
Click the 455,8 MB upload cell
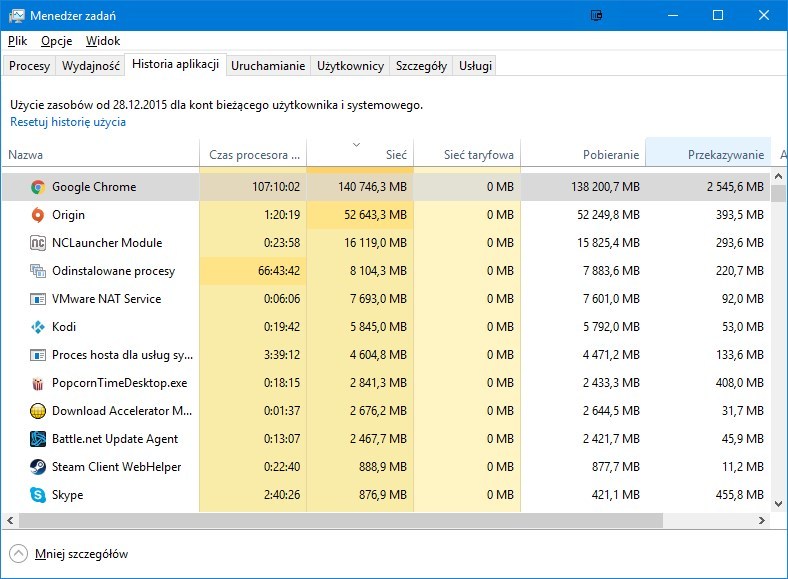708,495
